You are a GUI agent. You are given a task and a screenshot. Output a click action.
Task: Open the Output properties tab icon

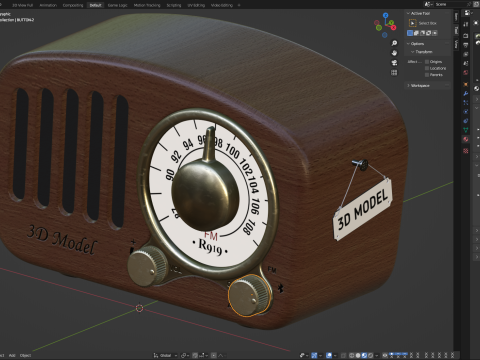[x=466, y=45]
